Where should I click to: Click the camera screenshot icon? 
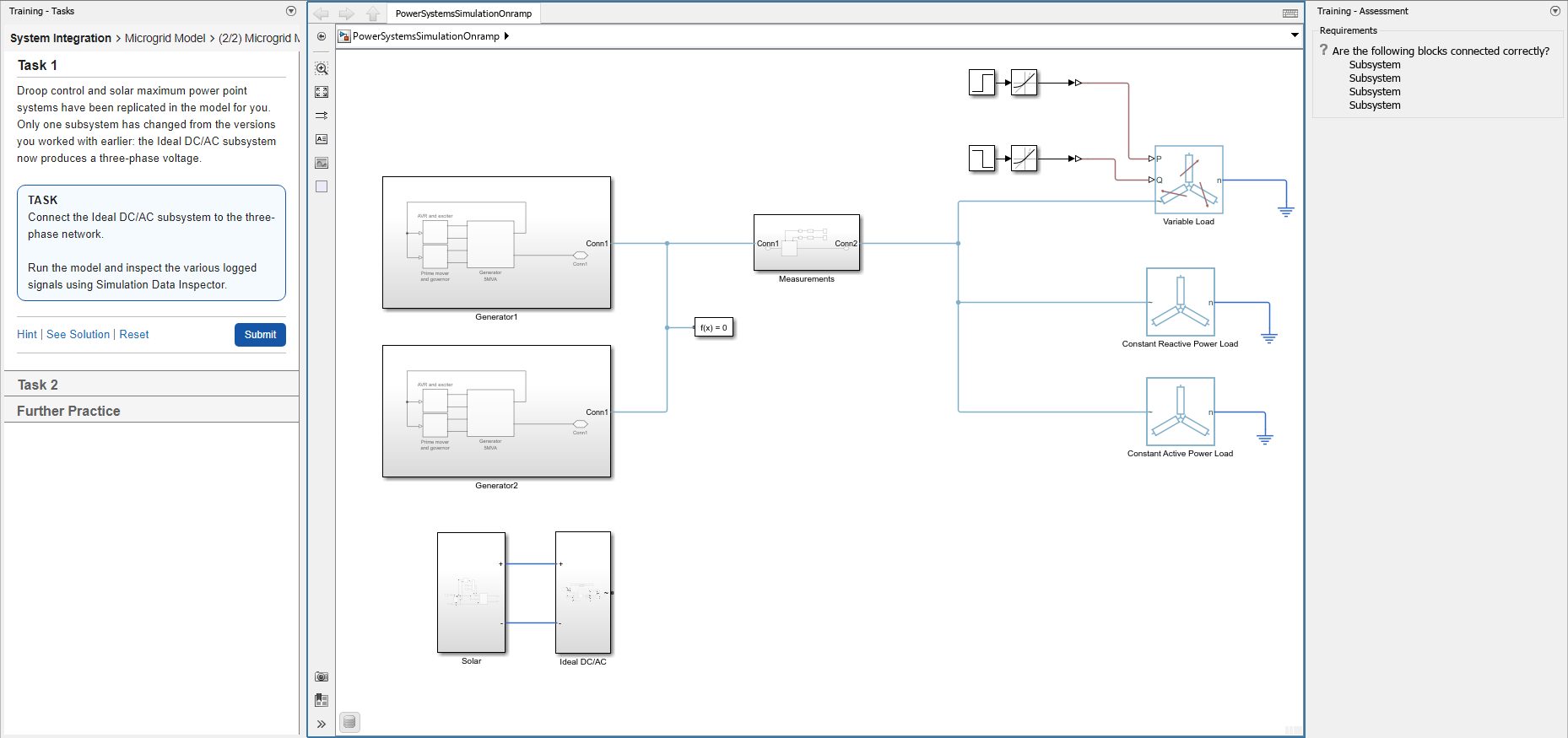(322, 676)
